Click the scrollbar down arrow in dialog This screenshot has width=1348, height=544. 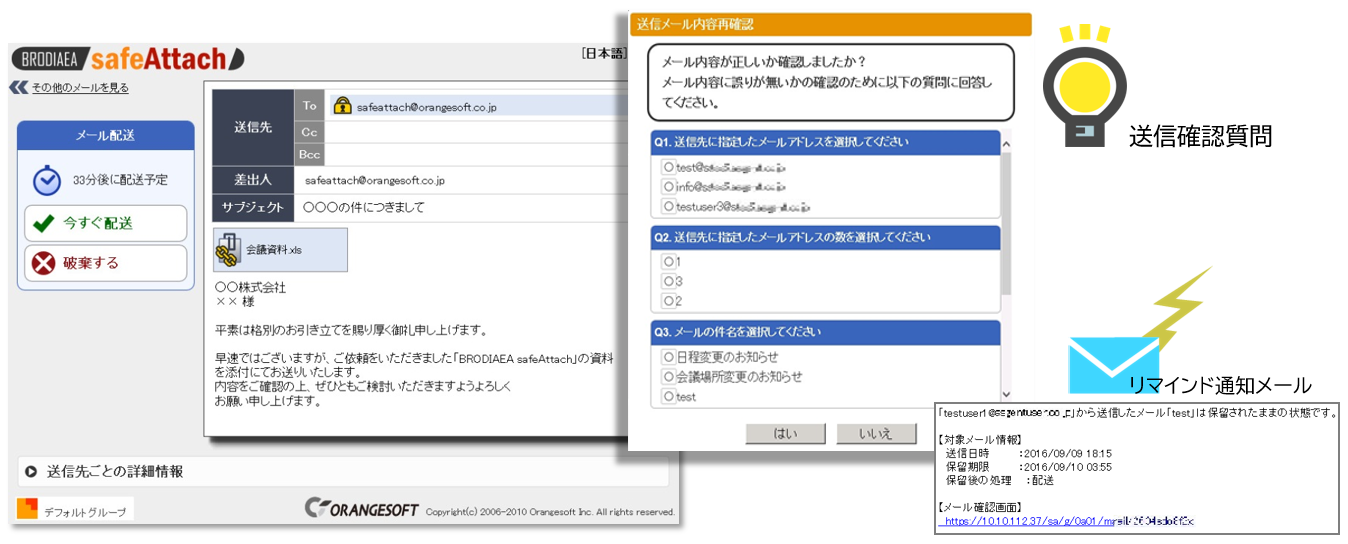[1006, 395]
